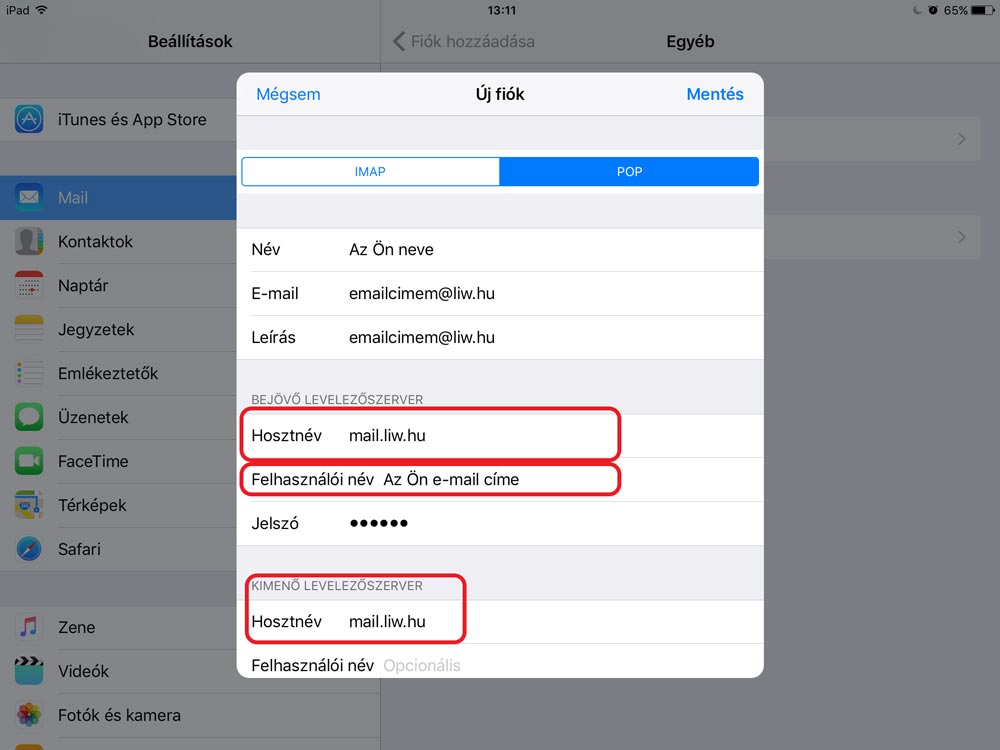The image size is (1000, 750).
Task: Select the POP account type segment
Action: tap(629, 172)
